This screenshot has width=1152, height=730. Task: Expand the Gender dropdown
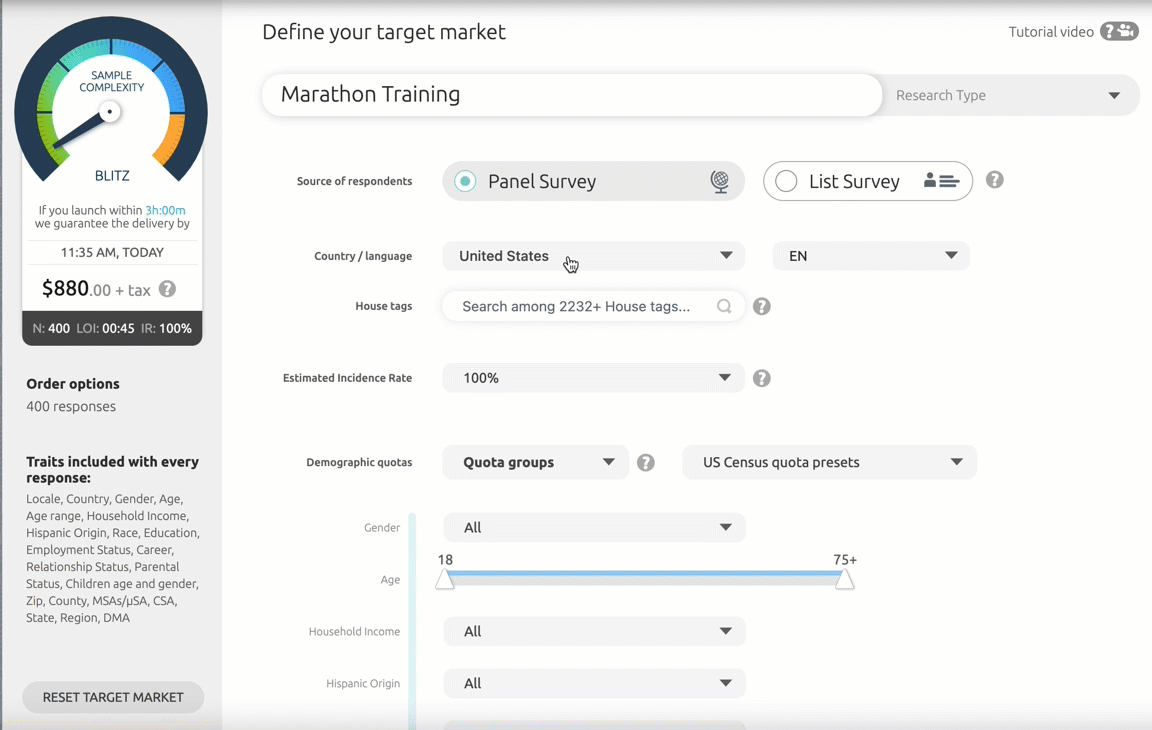click(x=594, y=527)
